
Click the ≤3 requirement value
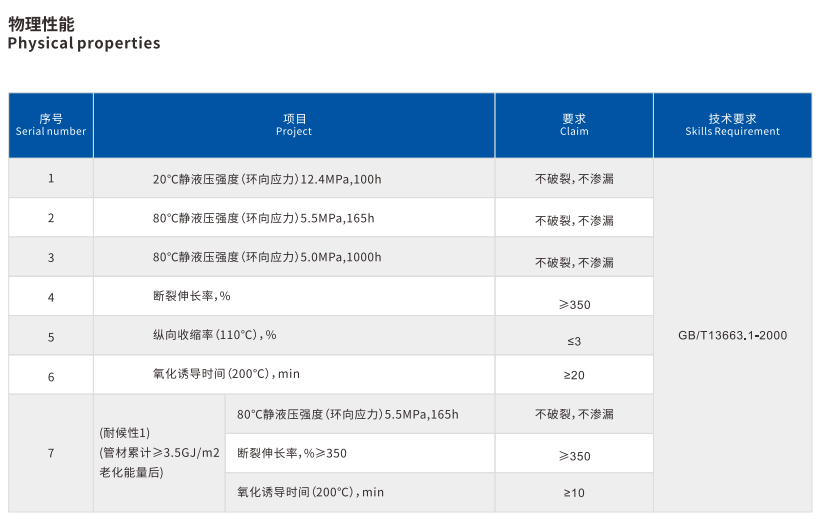574,341
